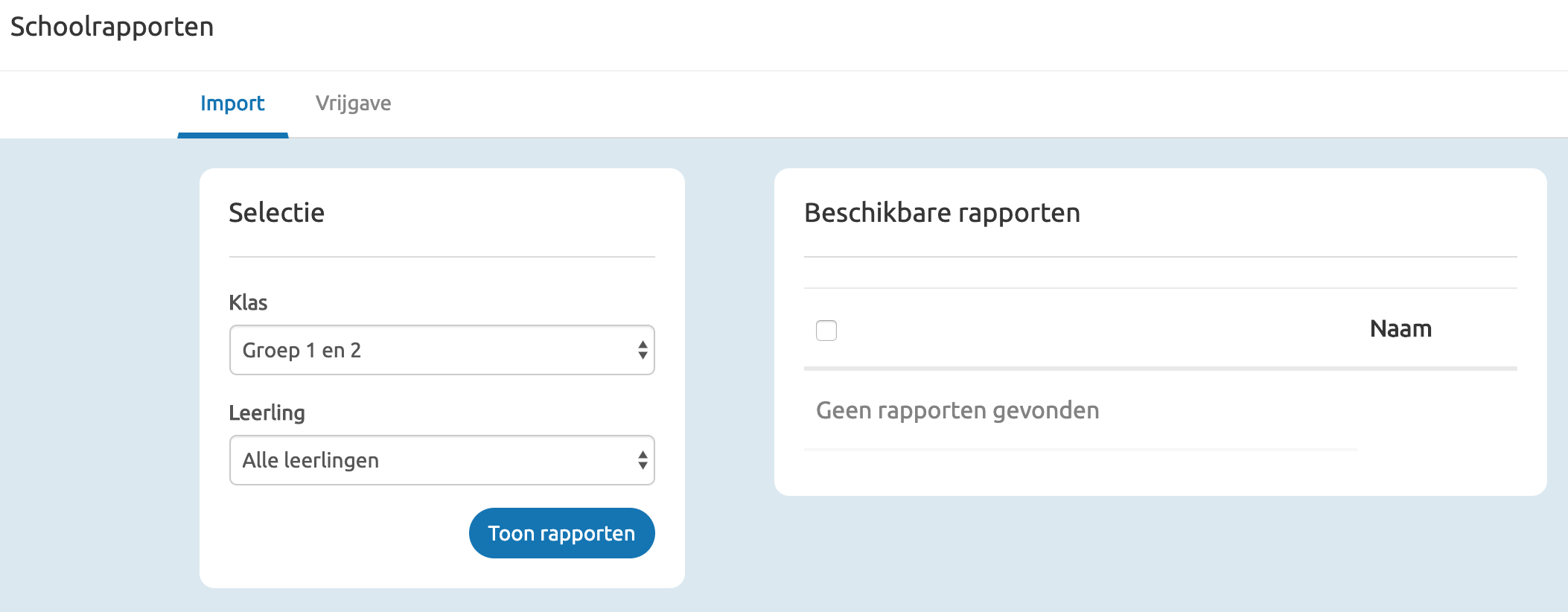
Task: Click the Naam label in the reports table
Action: tap(1400, 328)
